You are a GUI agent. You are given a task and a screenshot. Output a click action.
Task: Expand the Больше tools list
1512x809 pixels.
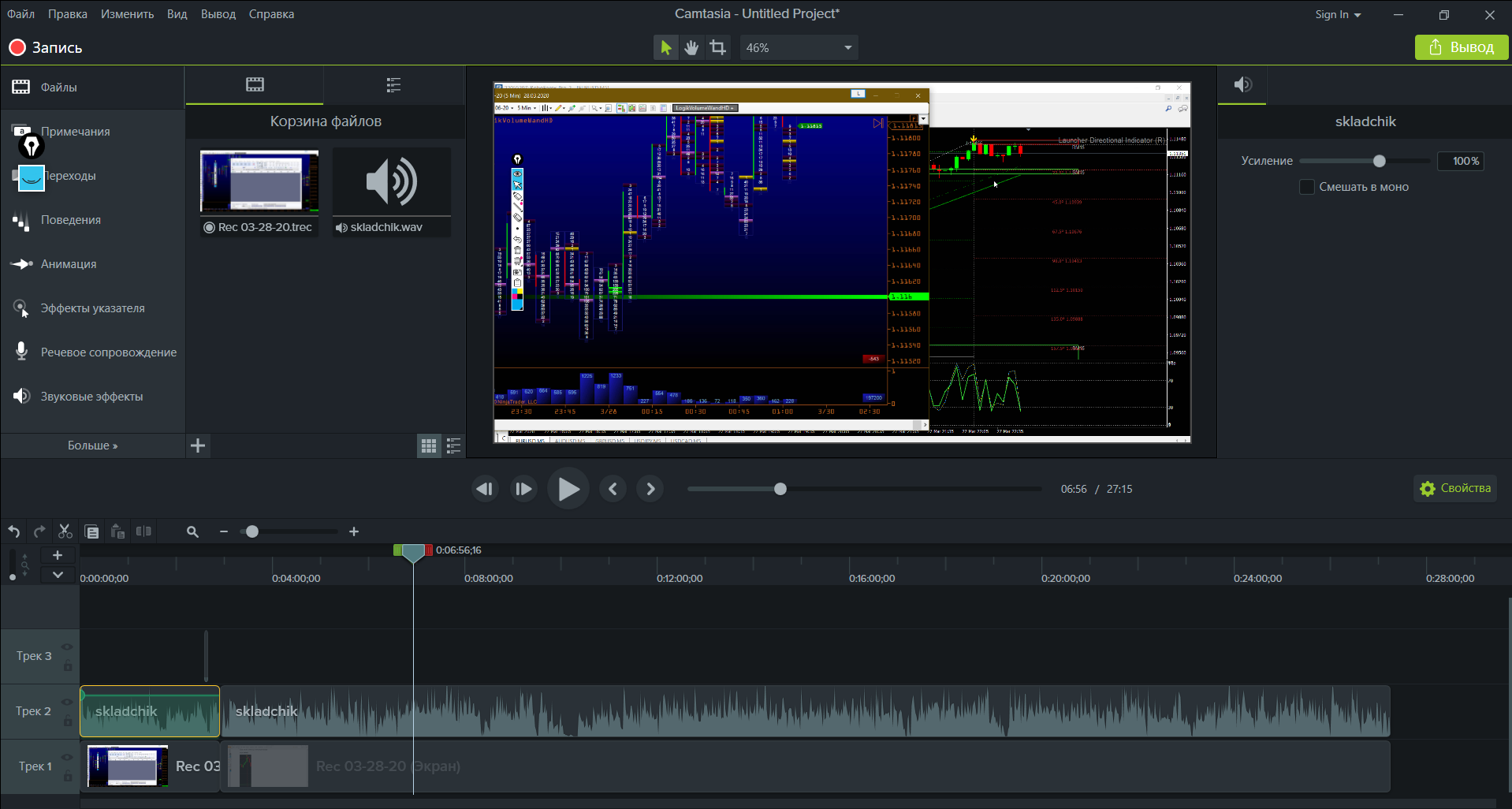pos(92,446)
